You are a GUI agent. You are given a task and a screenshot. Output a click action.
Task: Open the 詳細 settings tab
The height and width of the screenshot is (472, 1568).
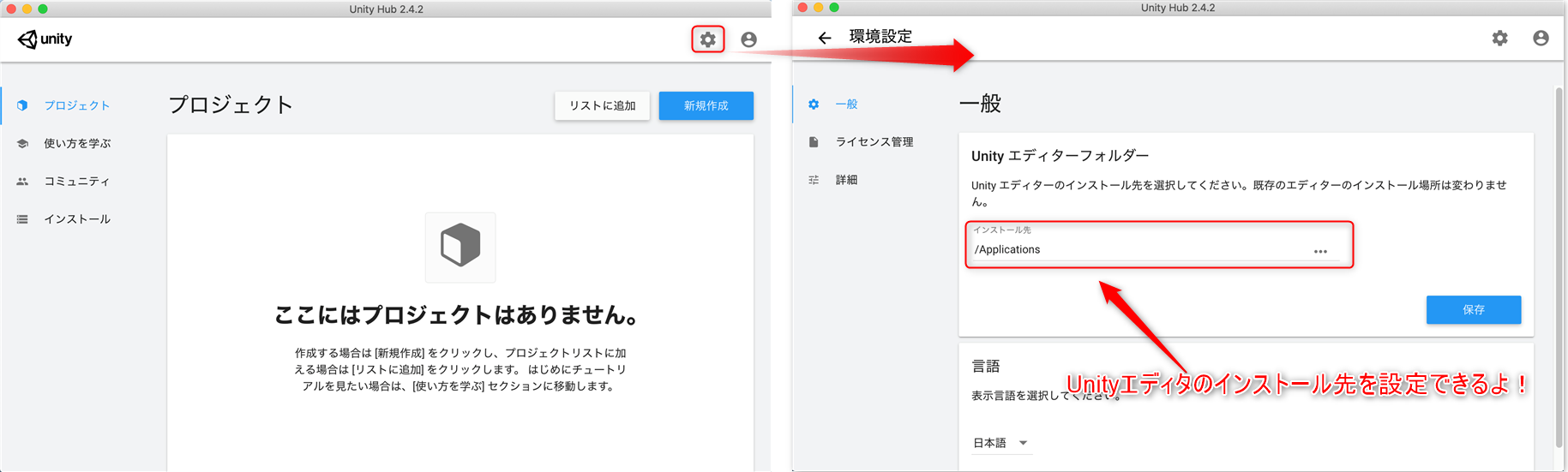point(846,179)
